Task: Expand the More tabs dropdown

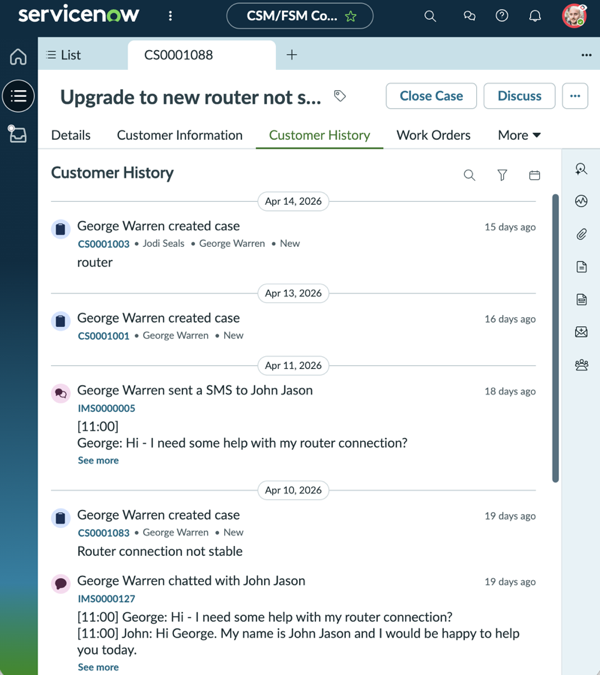Action: click(519, 135)
